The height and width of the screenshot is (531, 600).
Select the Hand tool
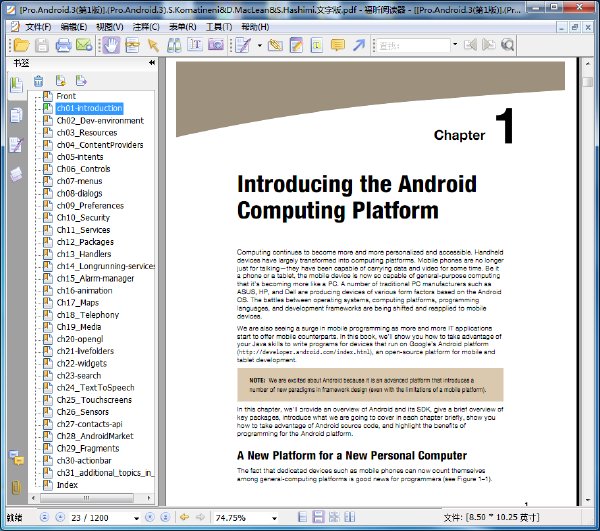111,45
